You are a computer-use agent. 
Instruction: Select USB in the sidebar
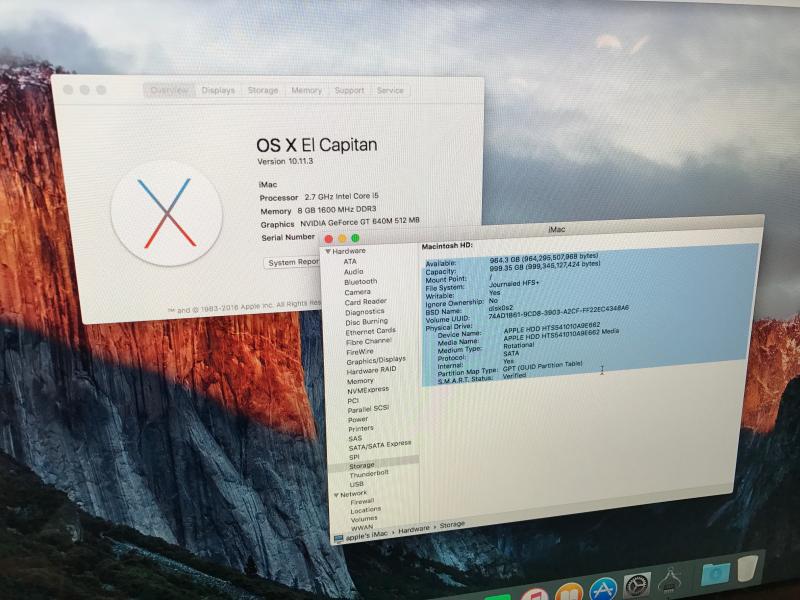[x=357, y=484]
